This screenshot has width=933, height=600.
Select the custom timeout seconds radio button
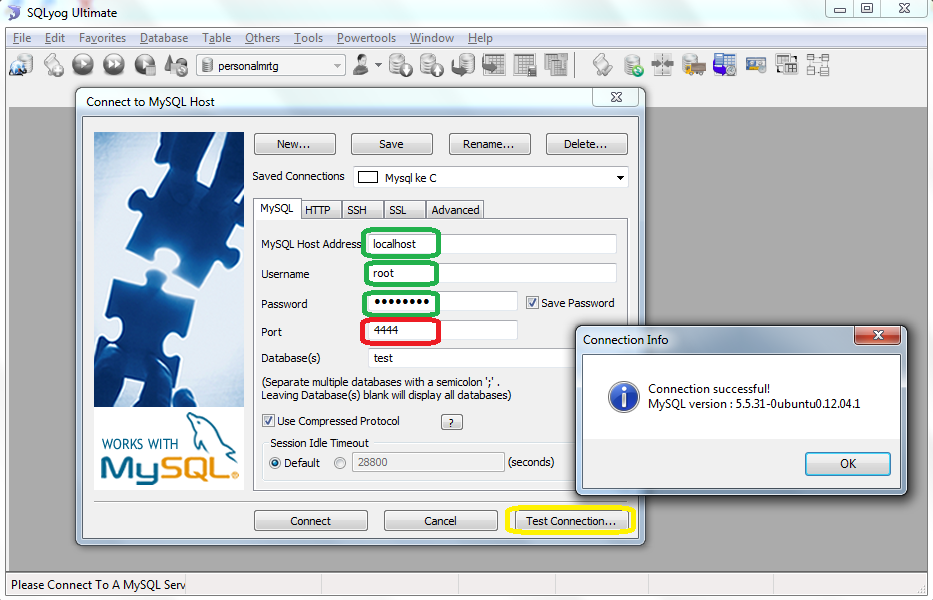pos(340,462)
